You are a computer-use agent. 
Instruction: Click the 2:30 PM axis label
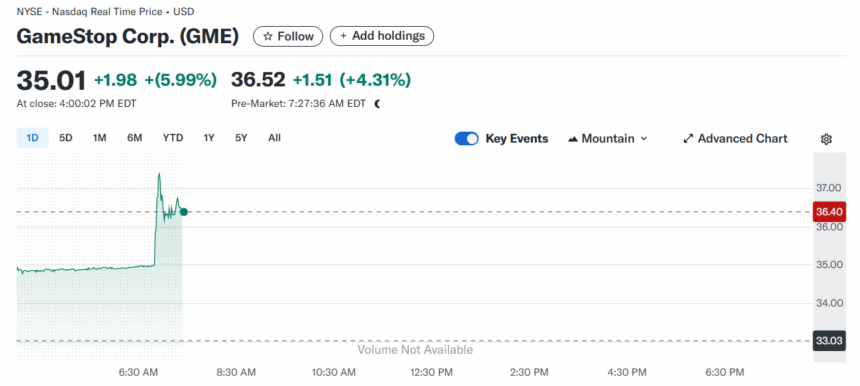tap(529, 372)
